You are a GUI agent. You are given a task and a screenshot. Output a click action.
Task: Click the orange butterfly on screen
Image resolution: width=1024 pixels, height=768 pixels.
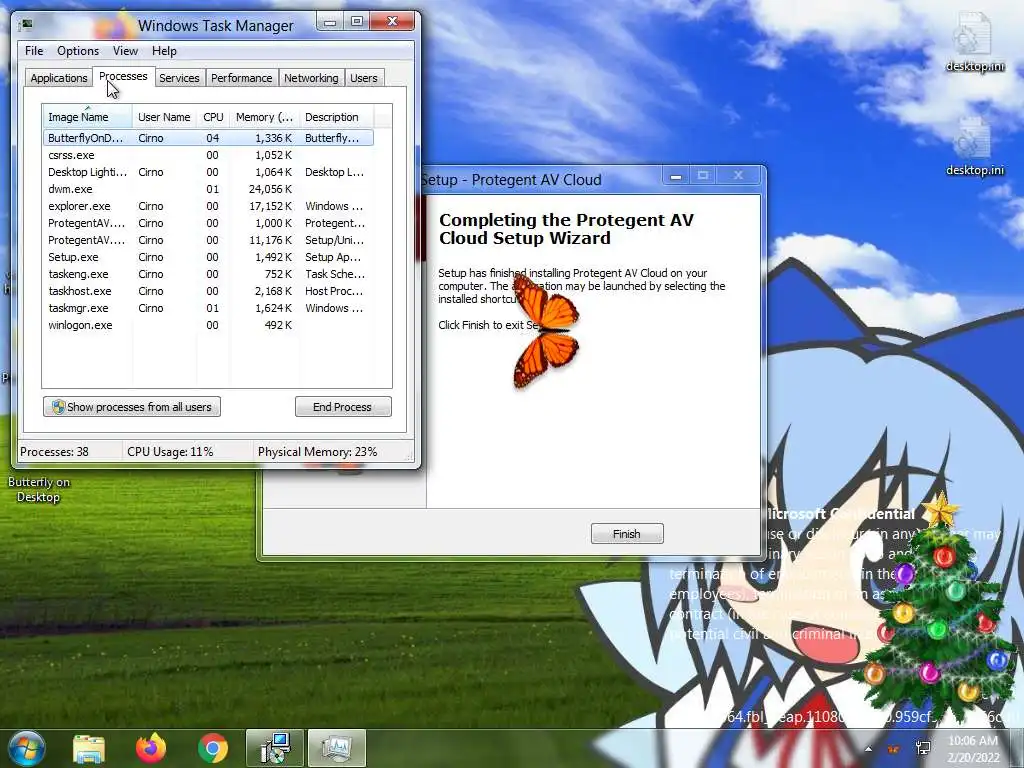(x=547, y=331)
